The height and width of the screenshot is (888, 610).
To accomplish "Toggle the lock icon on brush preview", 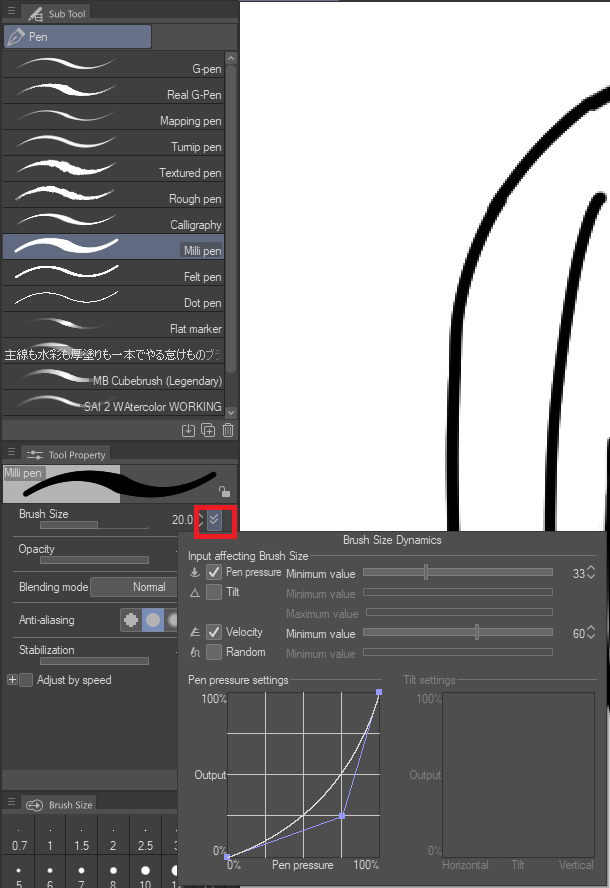I will (x=224, y=492).
